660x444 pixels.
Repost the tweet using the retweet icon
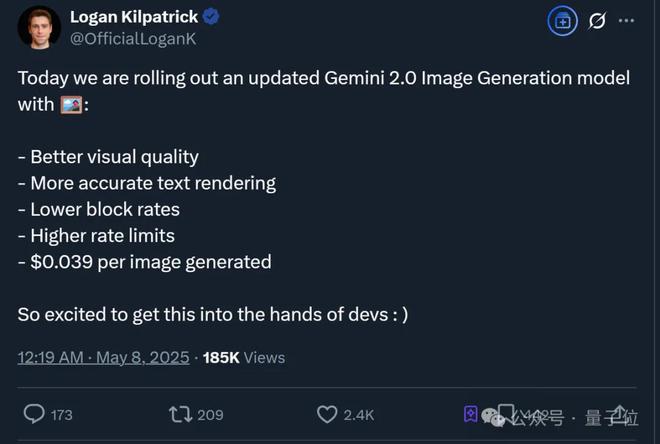(x=180, y=413)
